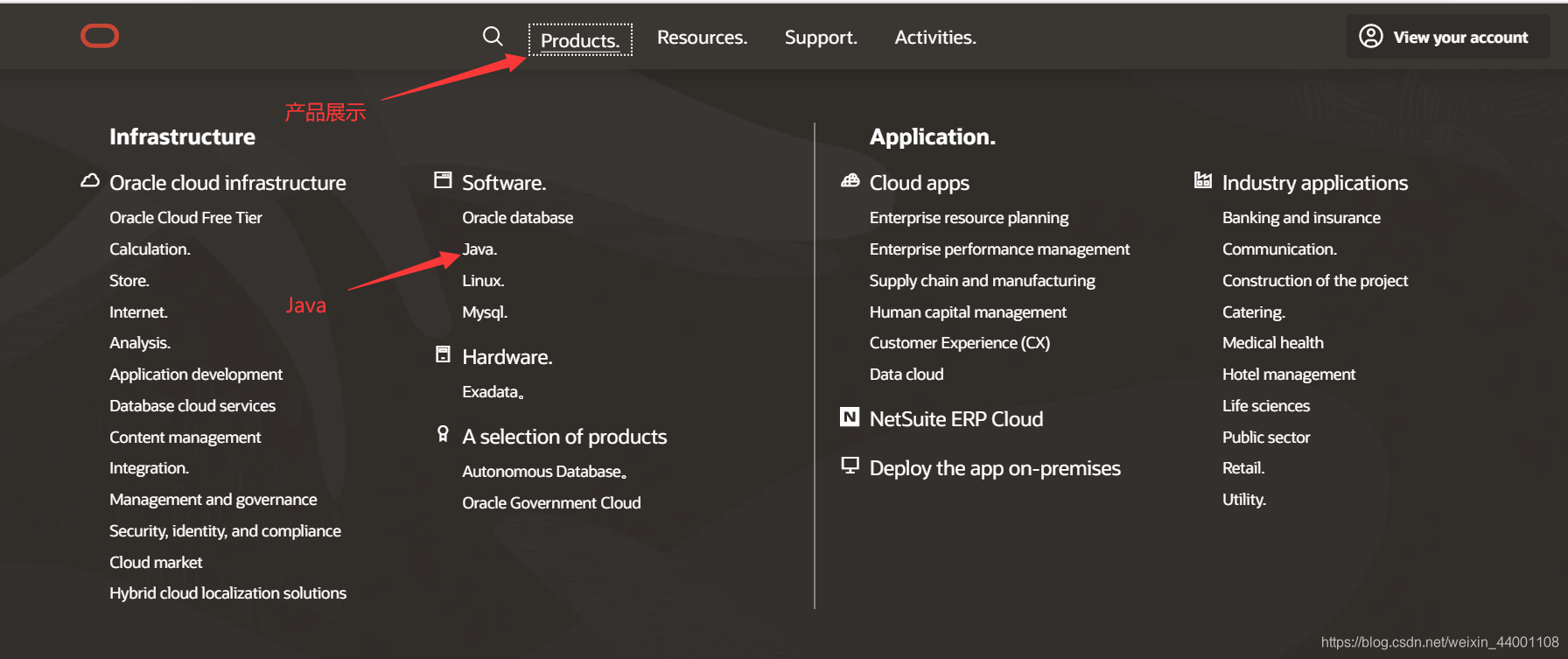Open the Catering link
The height and width of the screenshot is (659, 1568).
[1254, 312]
